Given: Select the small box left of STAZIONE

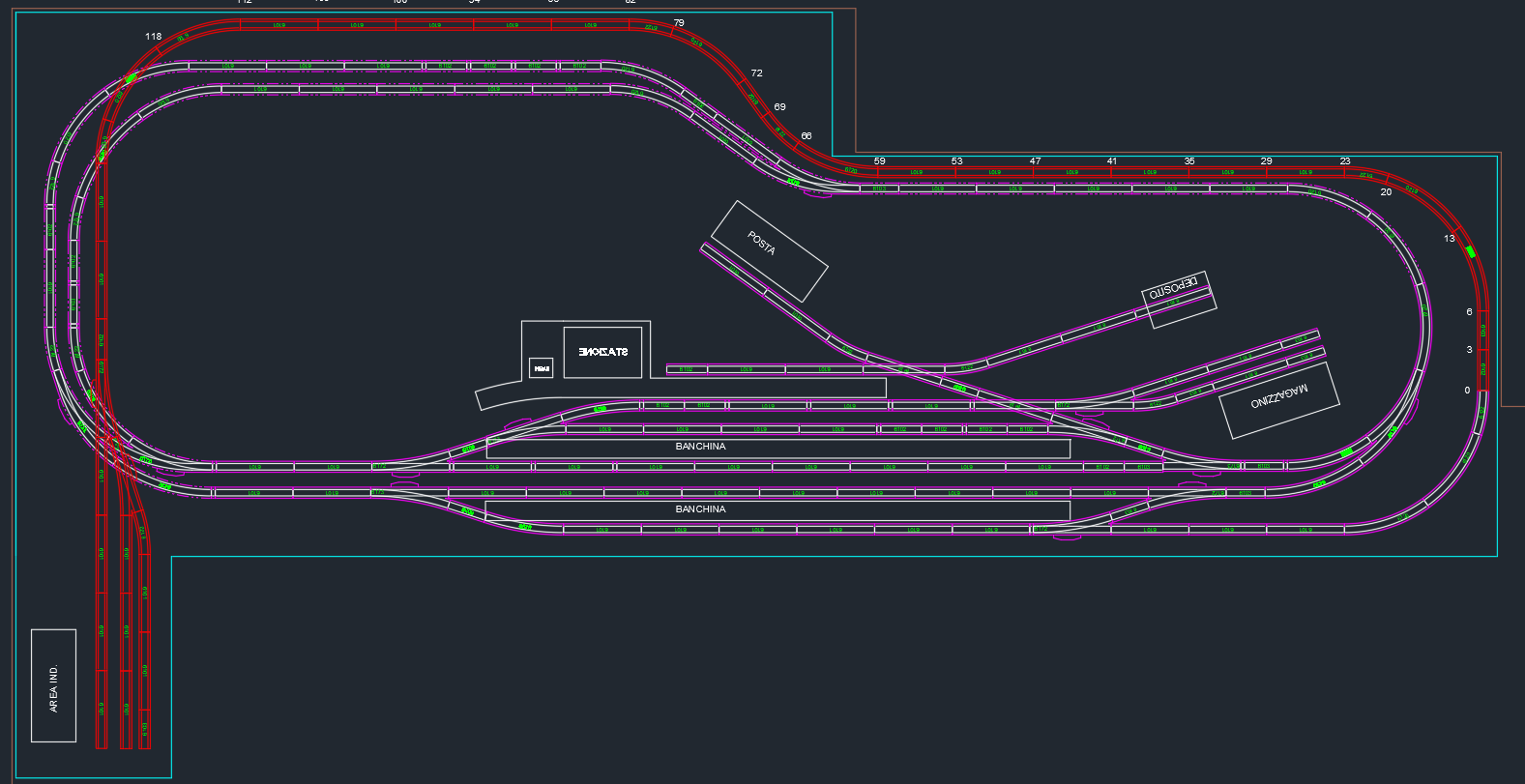Looking at the screenshot, I should click(x=542, y=368).
